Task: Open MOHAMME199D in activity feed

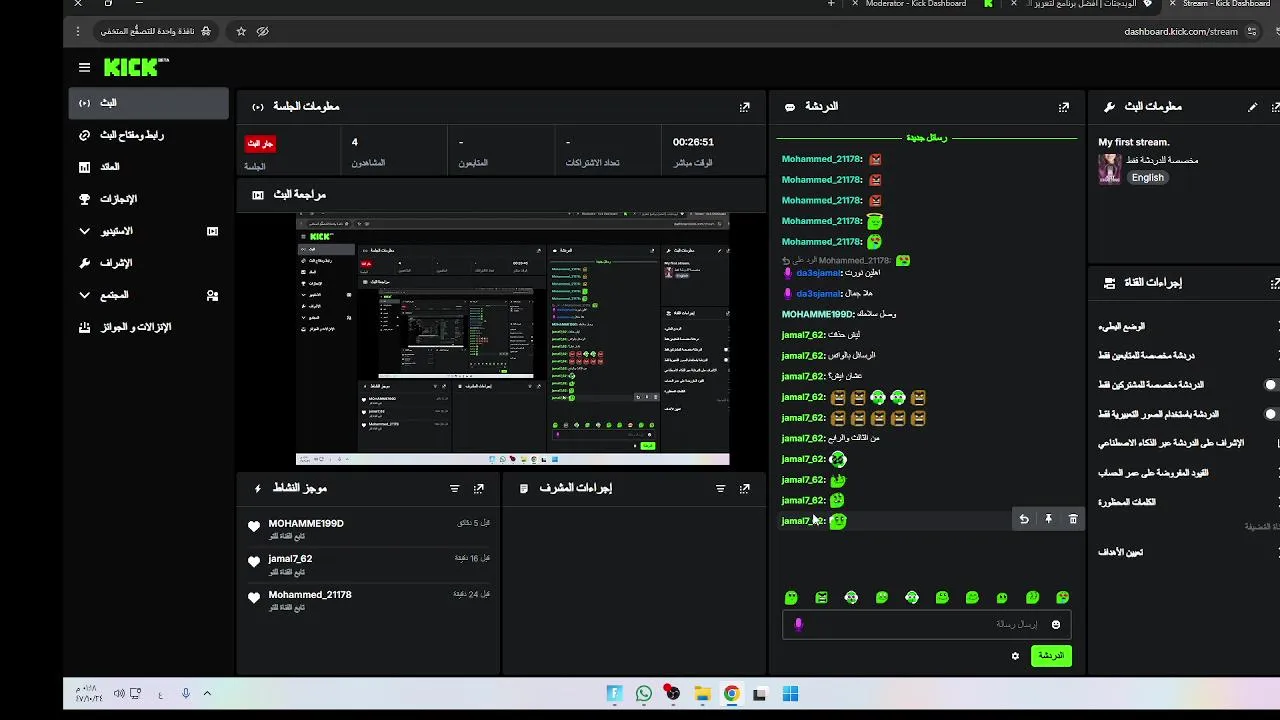Action: point(306,524)
